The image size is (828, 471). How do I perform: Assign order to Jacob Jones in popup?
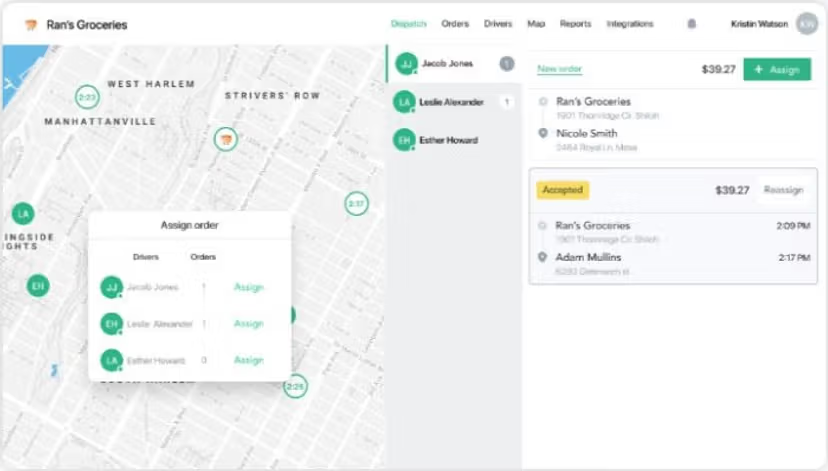249,287
